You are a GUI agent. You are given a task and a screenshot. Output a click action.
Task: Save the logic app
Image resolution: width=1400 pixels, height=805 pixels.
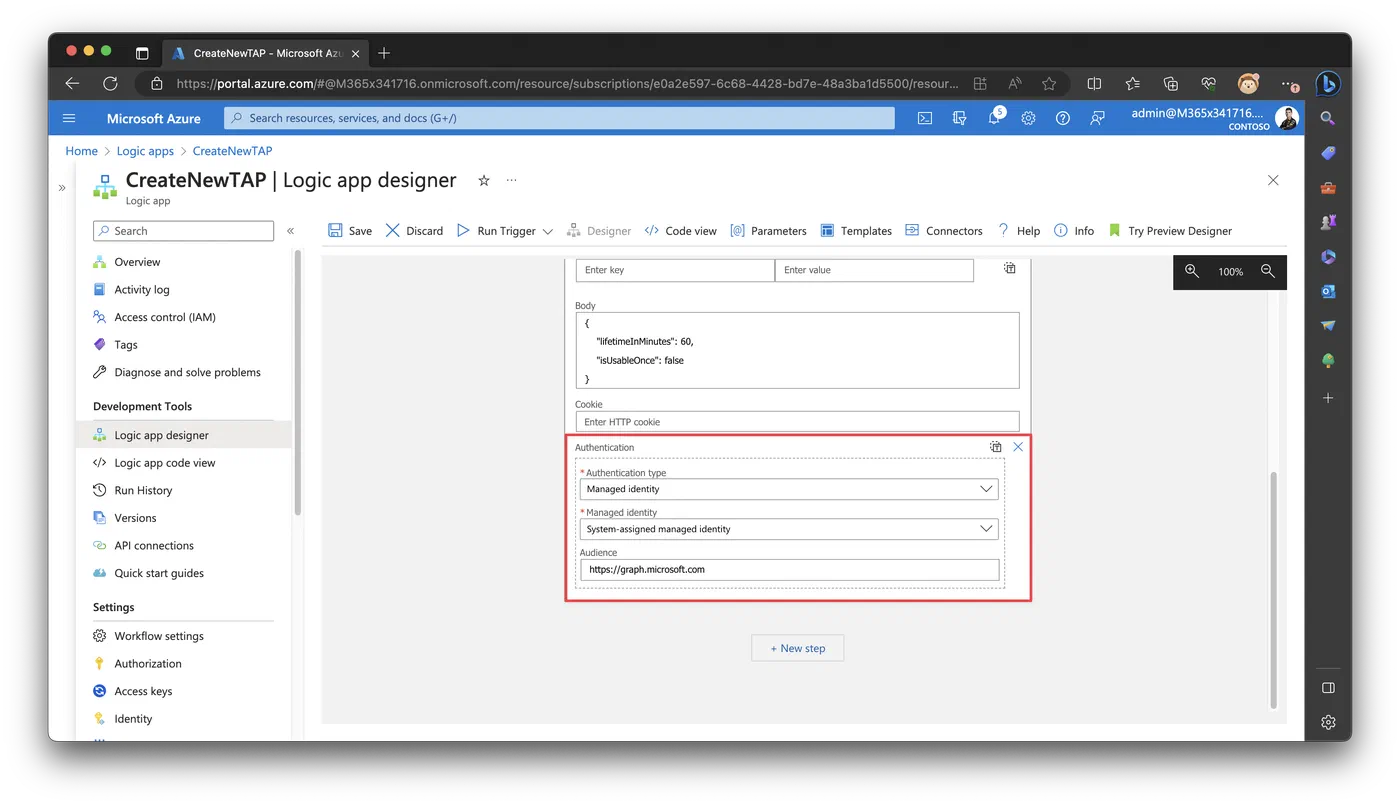point(350,231)
